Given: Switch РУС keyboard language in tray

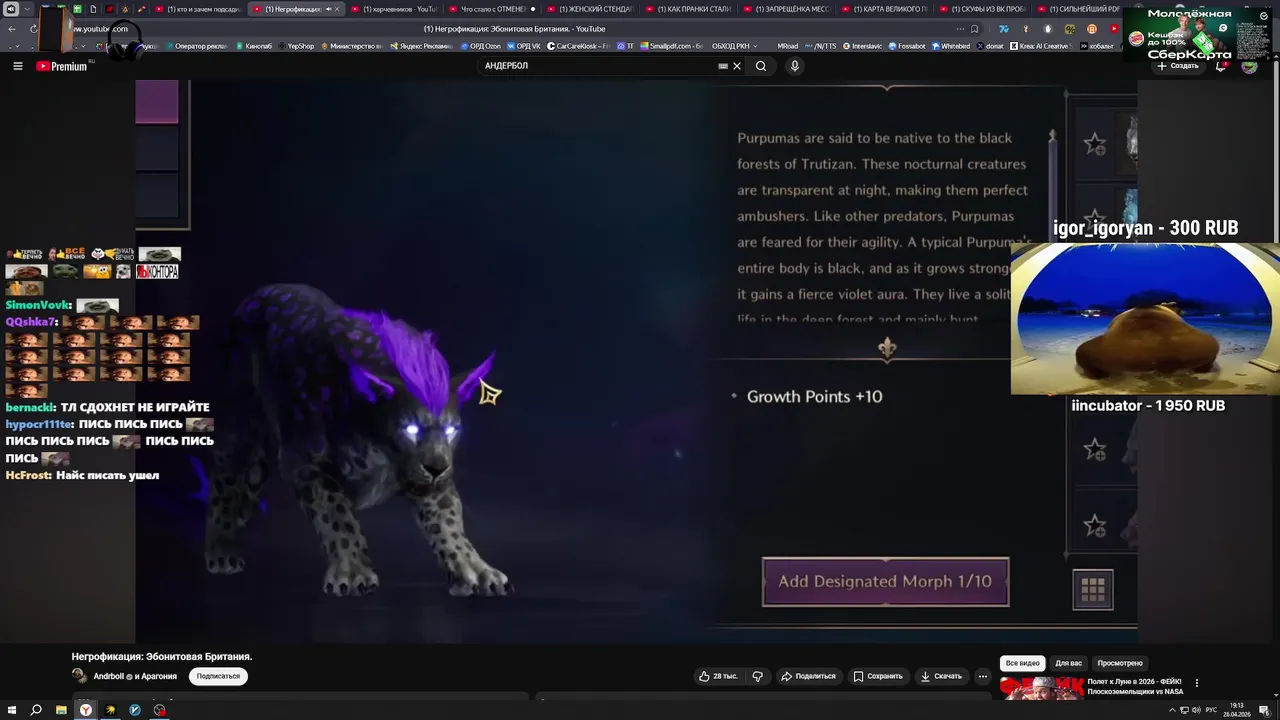Looking at the screenshot, I should [x=1211, y=710].
